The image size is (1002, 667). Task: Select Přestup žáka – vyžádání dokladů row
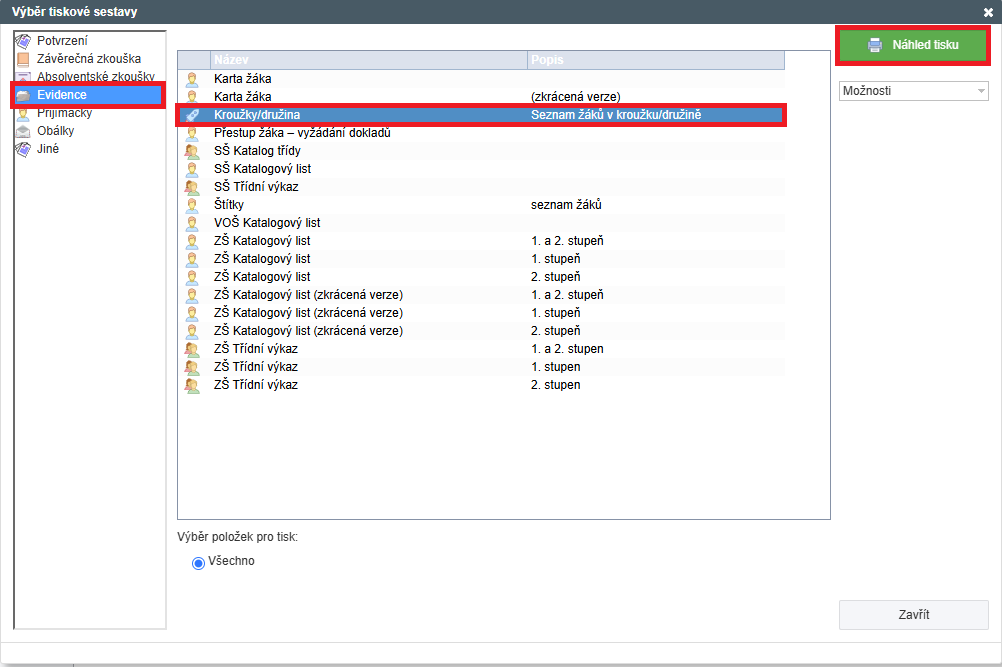301,133
